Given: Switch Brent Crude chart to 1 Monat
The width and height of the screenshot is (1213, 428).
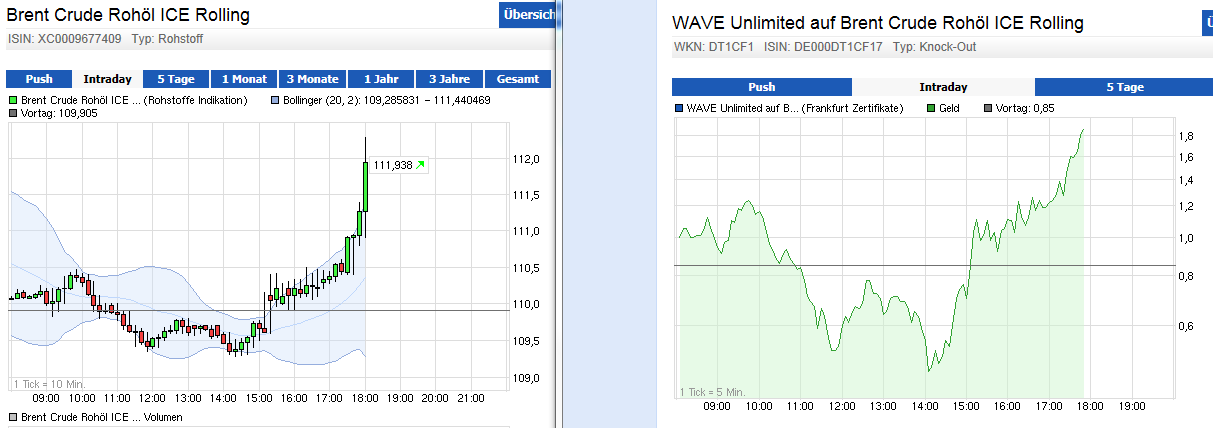Looking at the screenshot, I should point(243,79).
